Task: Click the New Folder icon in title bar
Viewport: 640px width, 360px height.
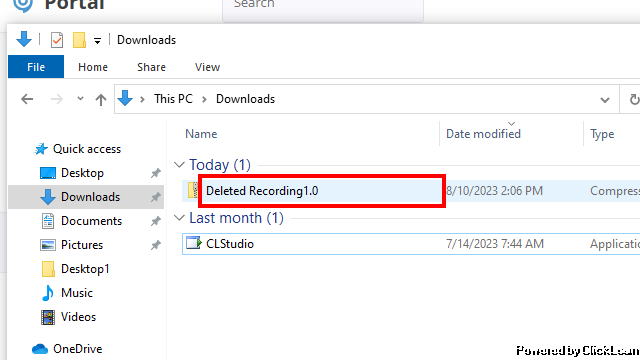Action: coord(79,40)
